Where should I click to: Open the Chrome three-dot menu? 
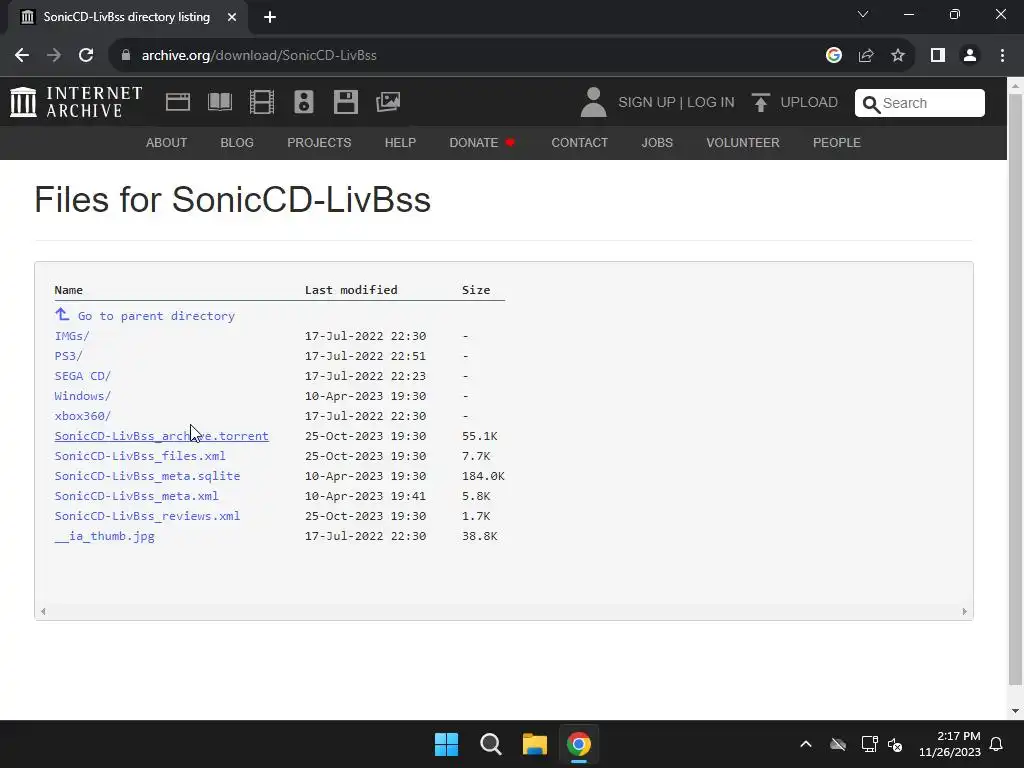(x=1002, y=56)
